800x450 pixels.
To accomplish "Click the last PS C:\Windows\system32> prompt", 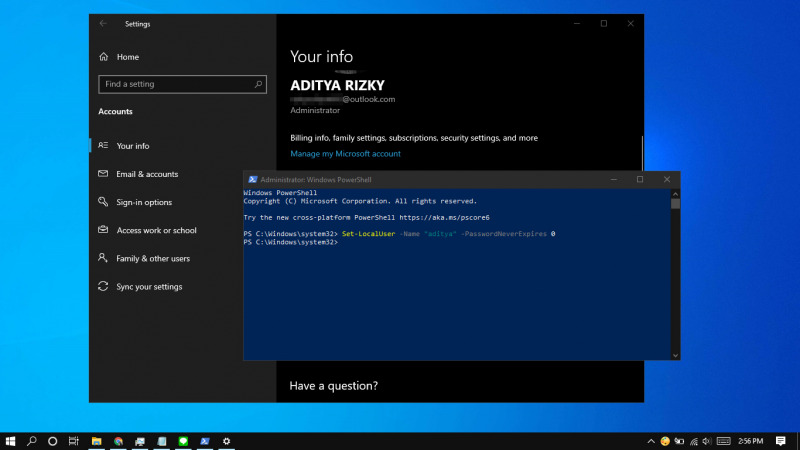I will [x=290, y=242].
